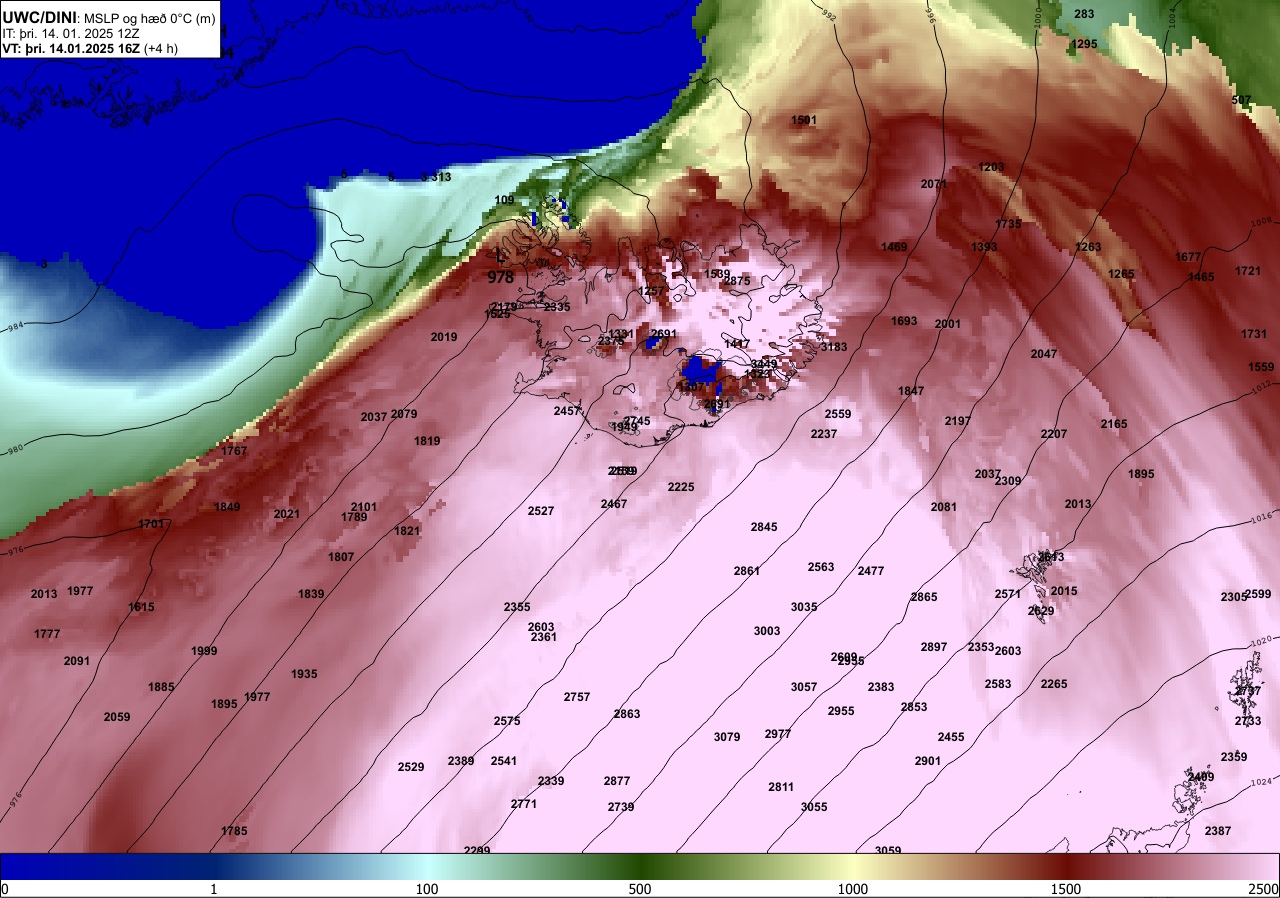Click the height value 1469
The height and width of the screenshot is (898, 1280).
pos(894,247)
